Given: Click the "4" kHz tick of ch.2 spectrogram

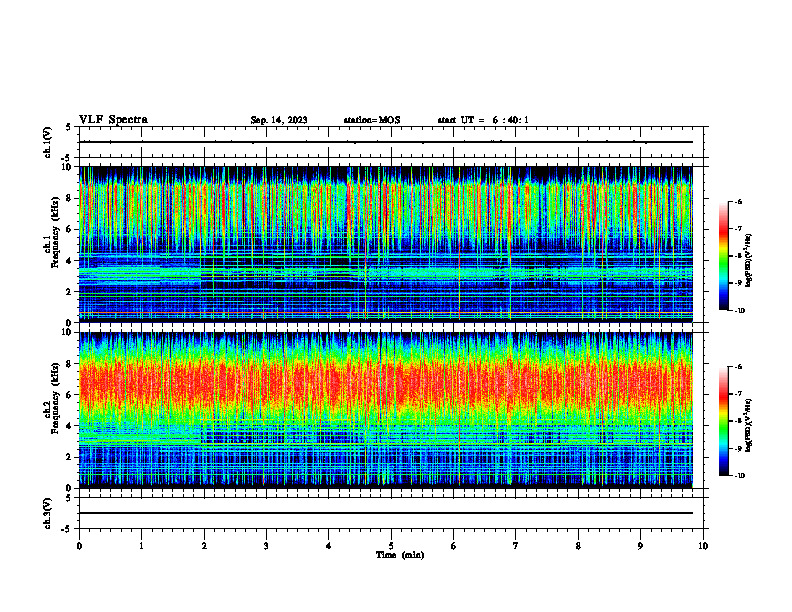Looking at the screenshot, I should coord(70,426).
